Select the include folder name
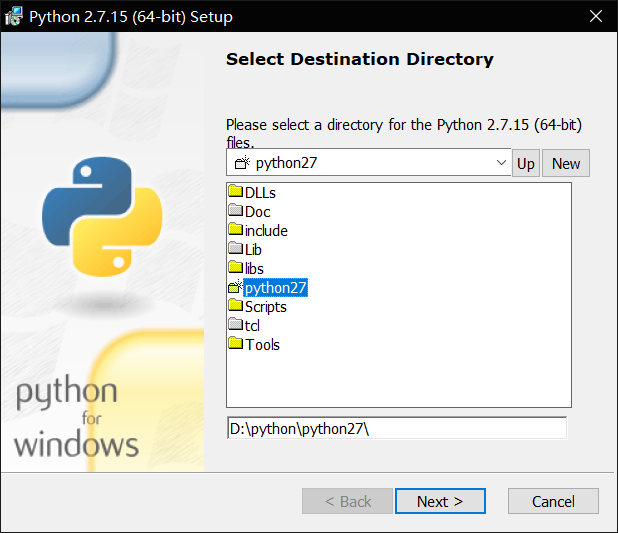Screen dimensions: 618x533 click(266, 231)
